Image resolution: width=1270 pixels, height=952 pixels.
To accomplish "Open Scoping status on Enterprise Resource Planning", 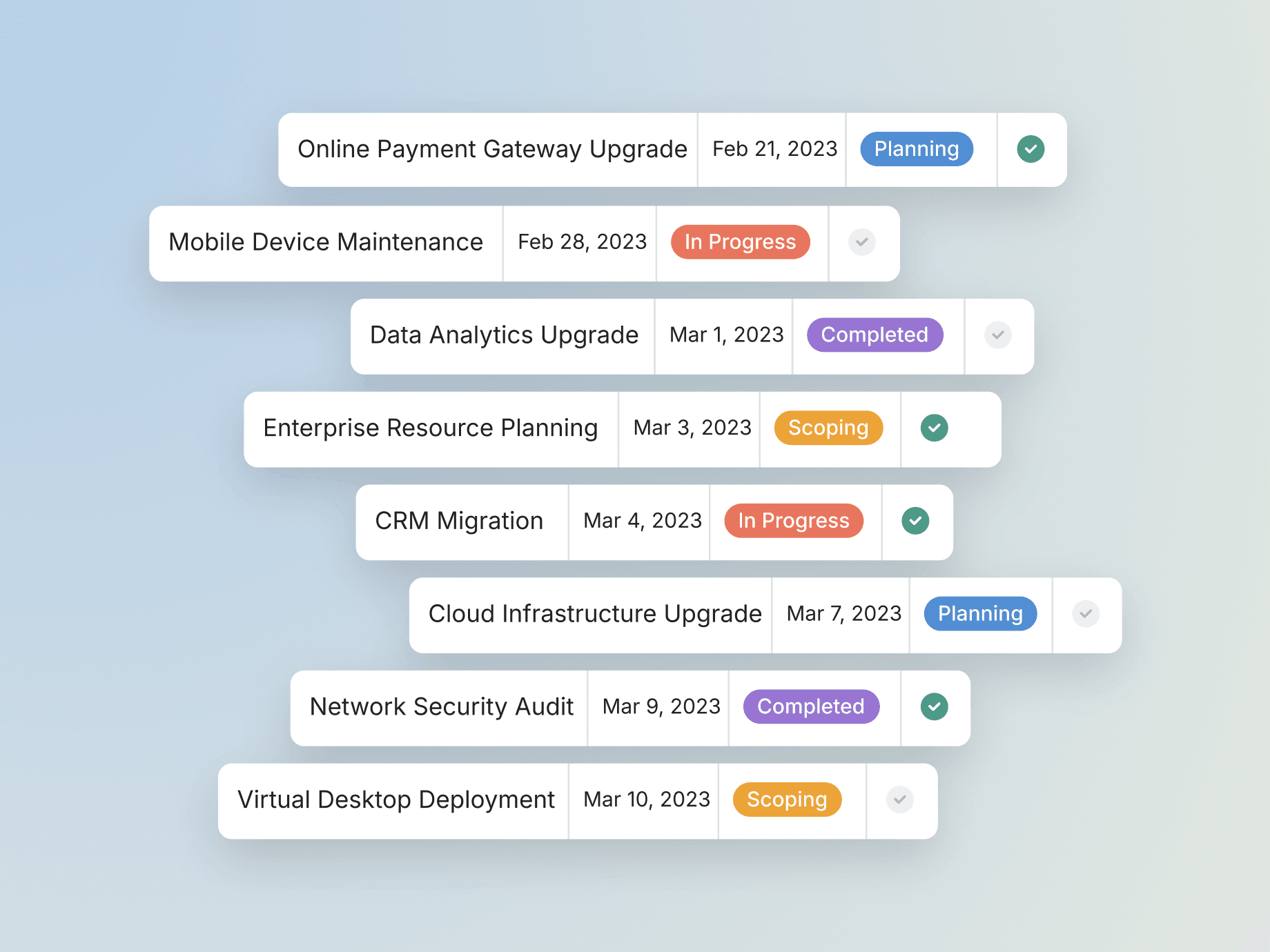I will point(829,428).
